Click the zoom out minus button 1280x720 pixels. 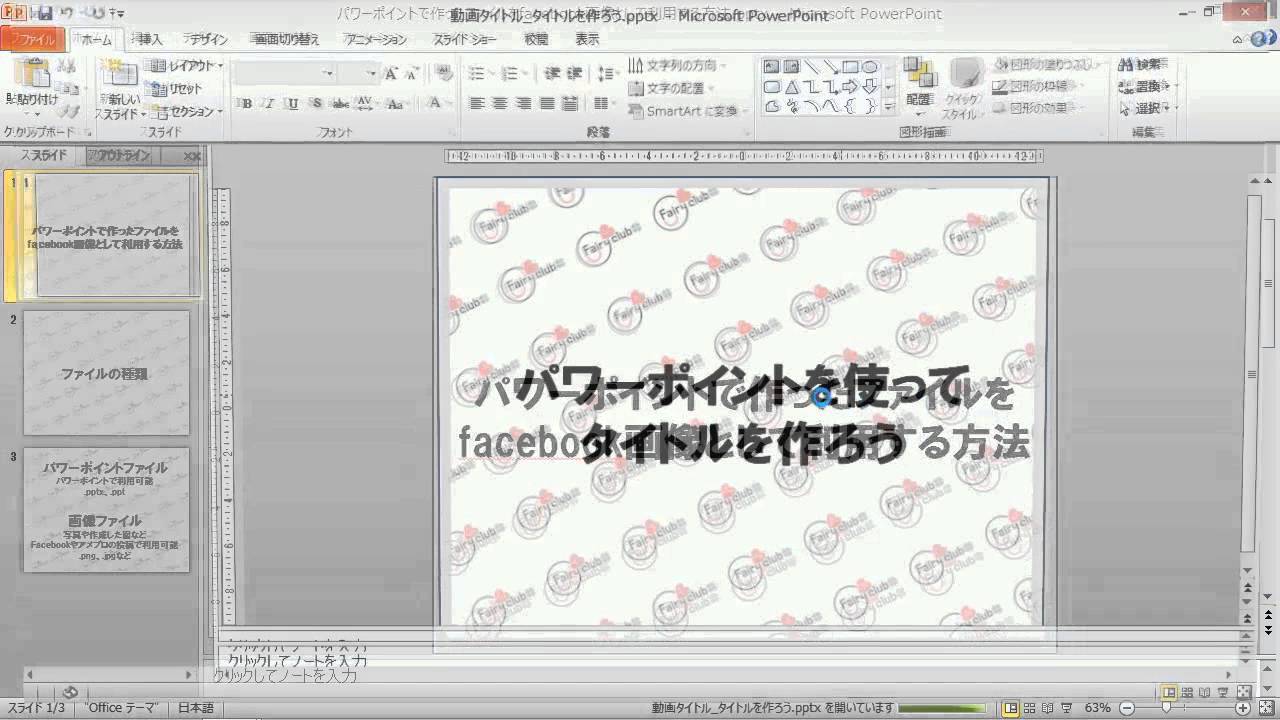tap(1127, 708)
